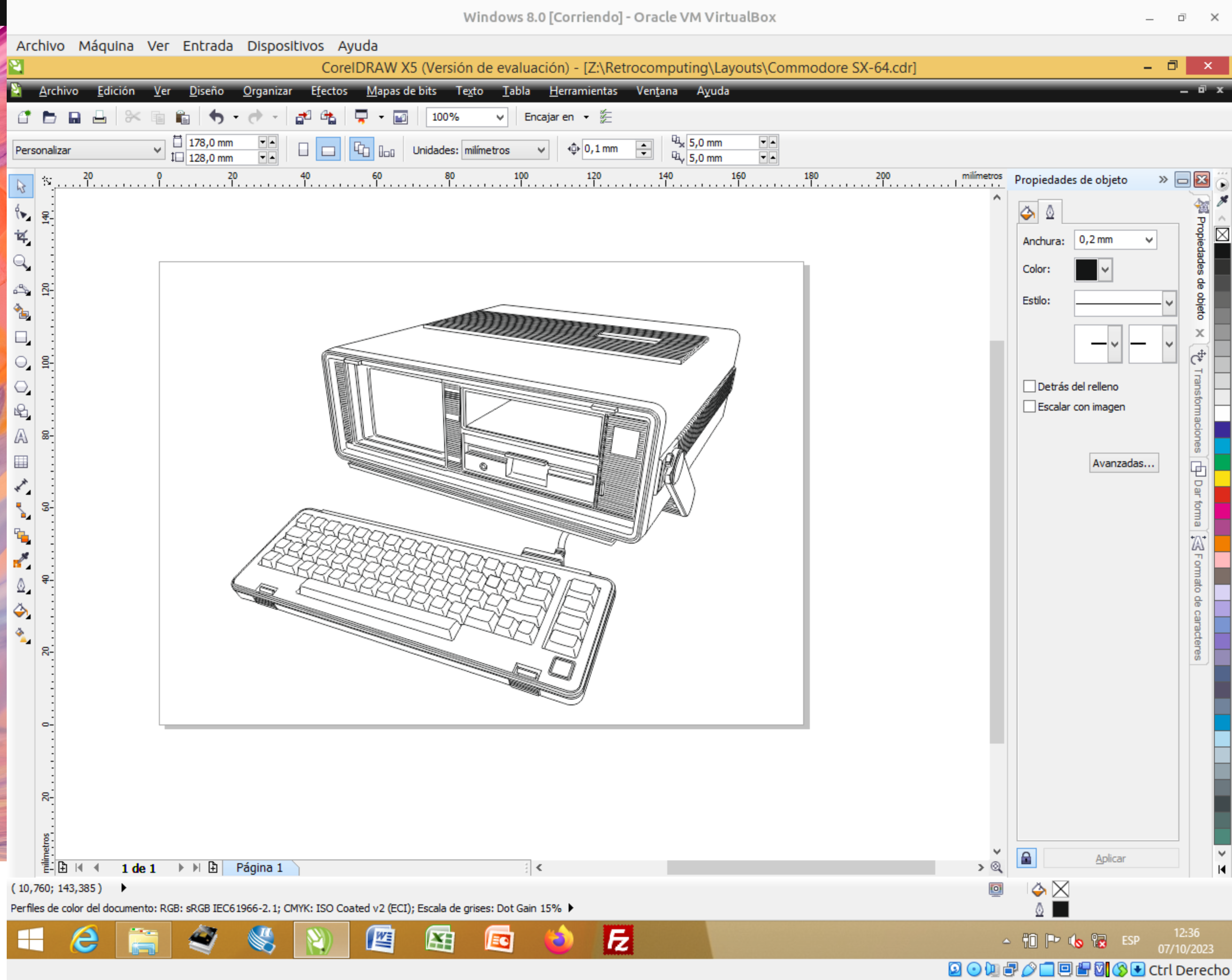Toggle all pages layout button

tap(362, 150)
